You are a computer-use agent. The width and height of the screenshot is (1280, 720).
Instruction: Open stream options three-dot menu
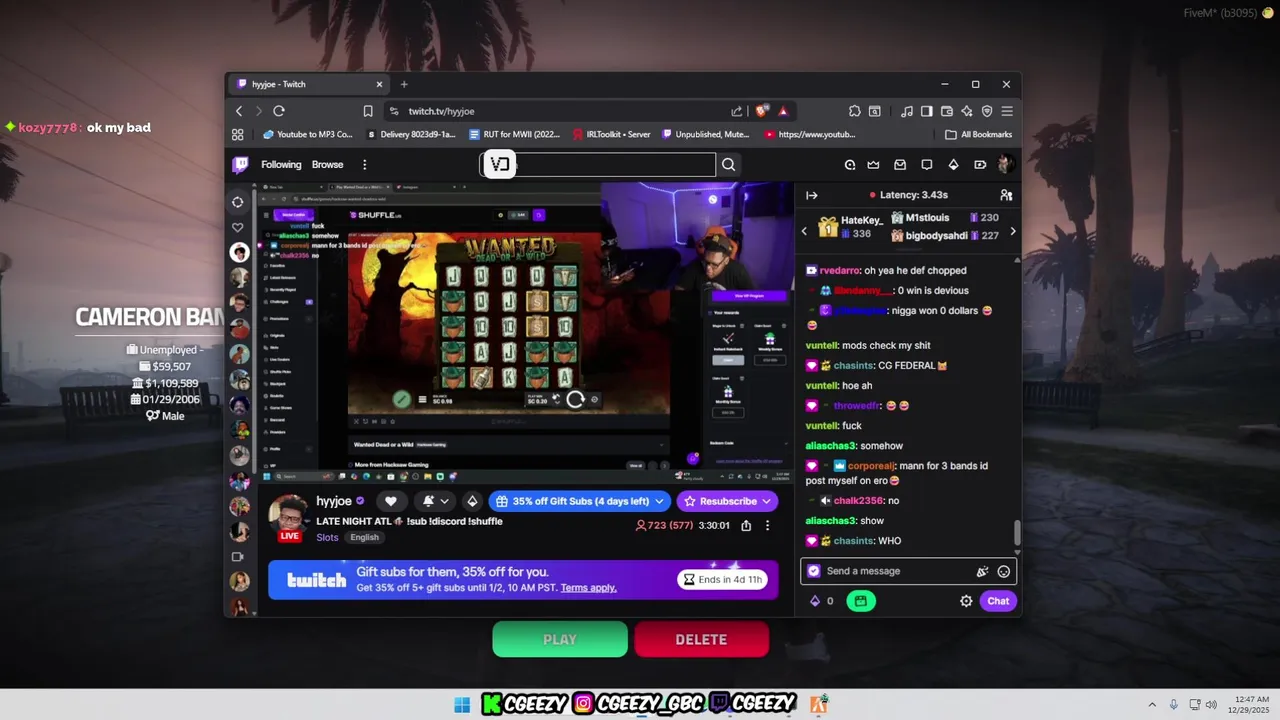[x=768, y=525]
